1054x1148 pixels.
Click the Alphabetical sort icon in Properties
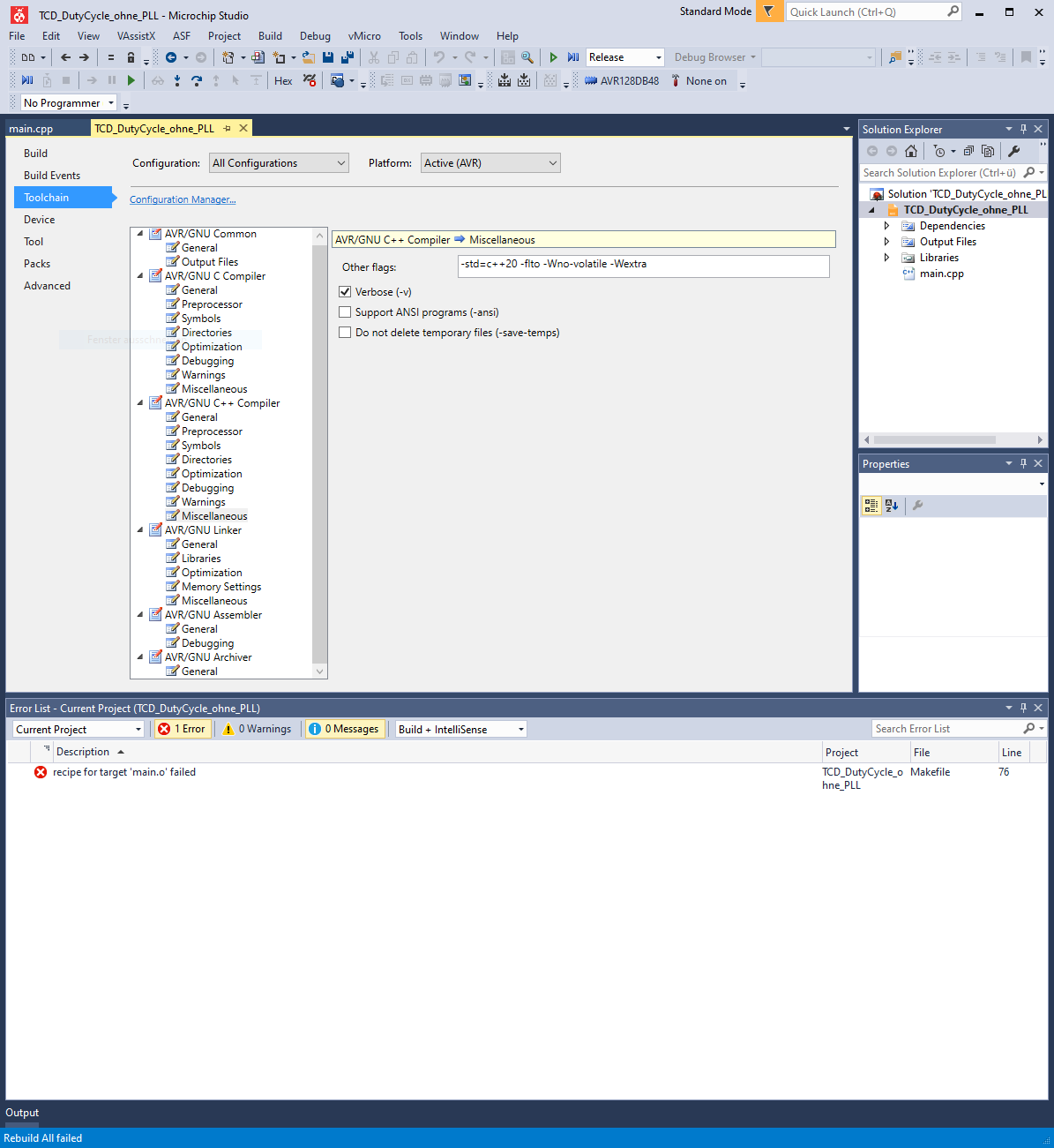pos(892,506)
